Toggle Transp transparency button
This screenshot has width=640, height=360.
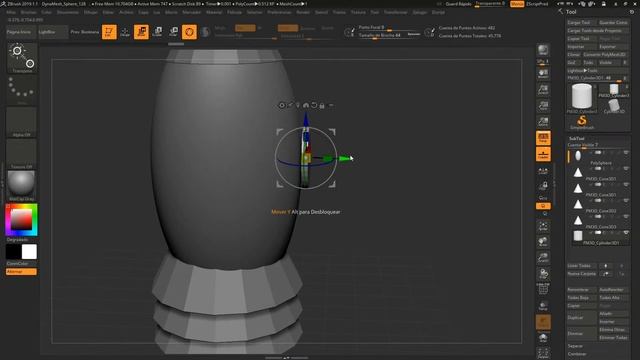tap(543, 305)
